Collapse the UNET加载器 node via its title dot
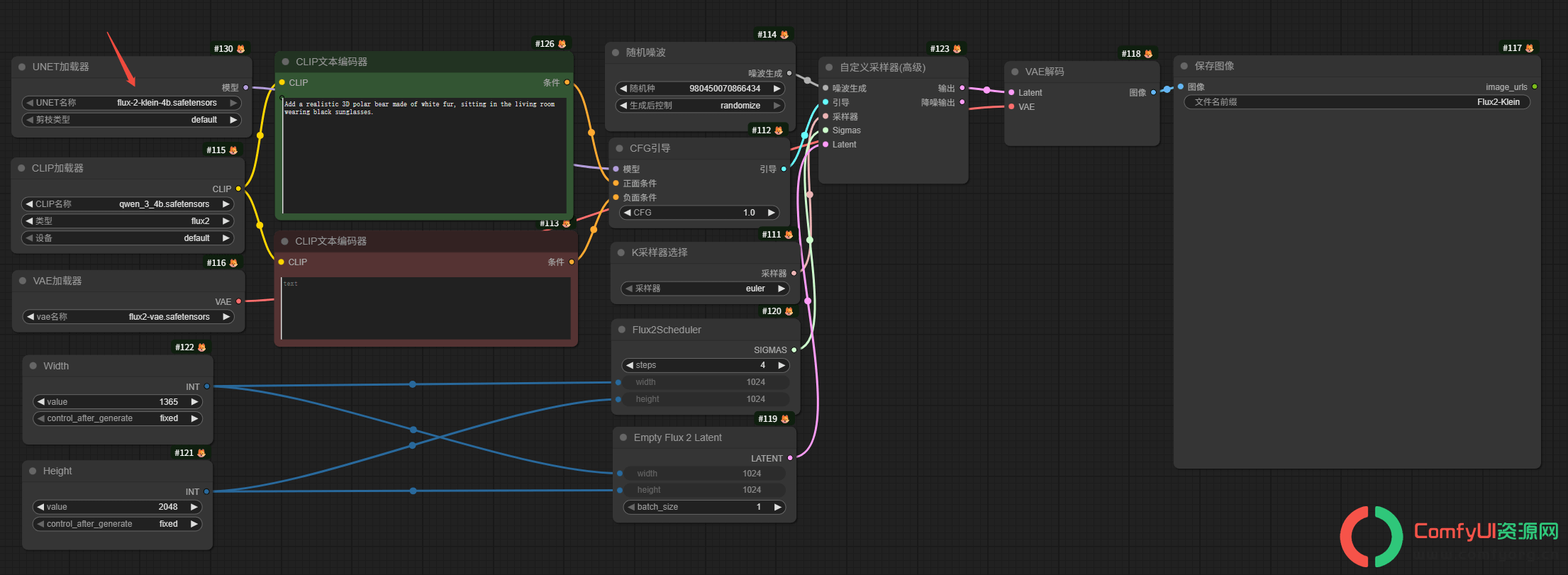 point(23,67)
